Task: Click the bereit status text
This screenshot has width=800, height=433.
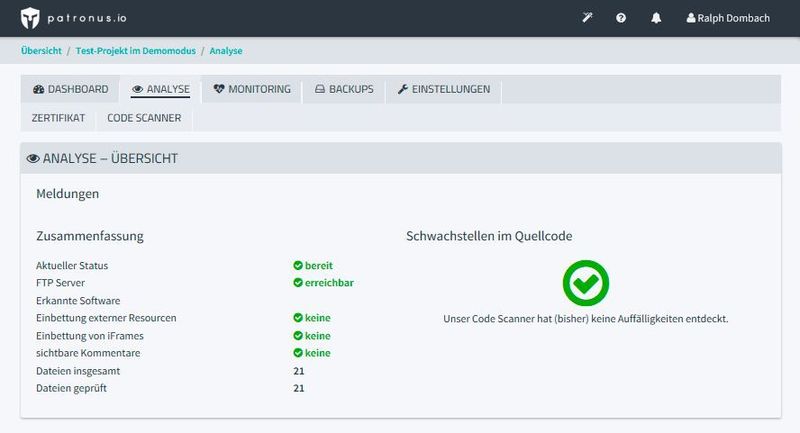Action: coord(319,265)
